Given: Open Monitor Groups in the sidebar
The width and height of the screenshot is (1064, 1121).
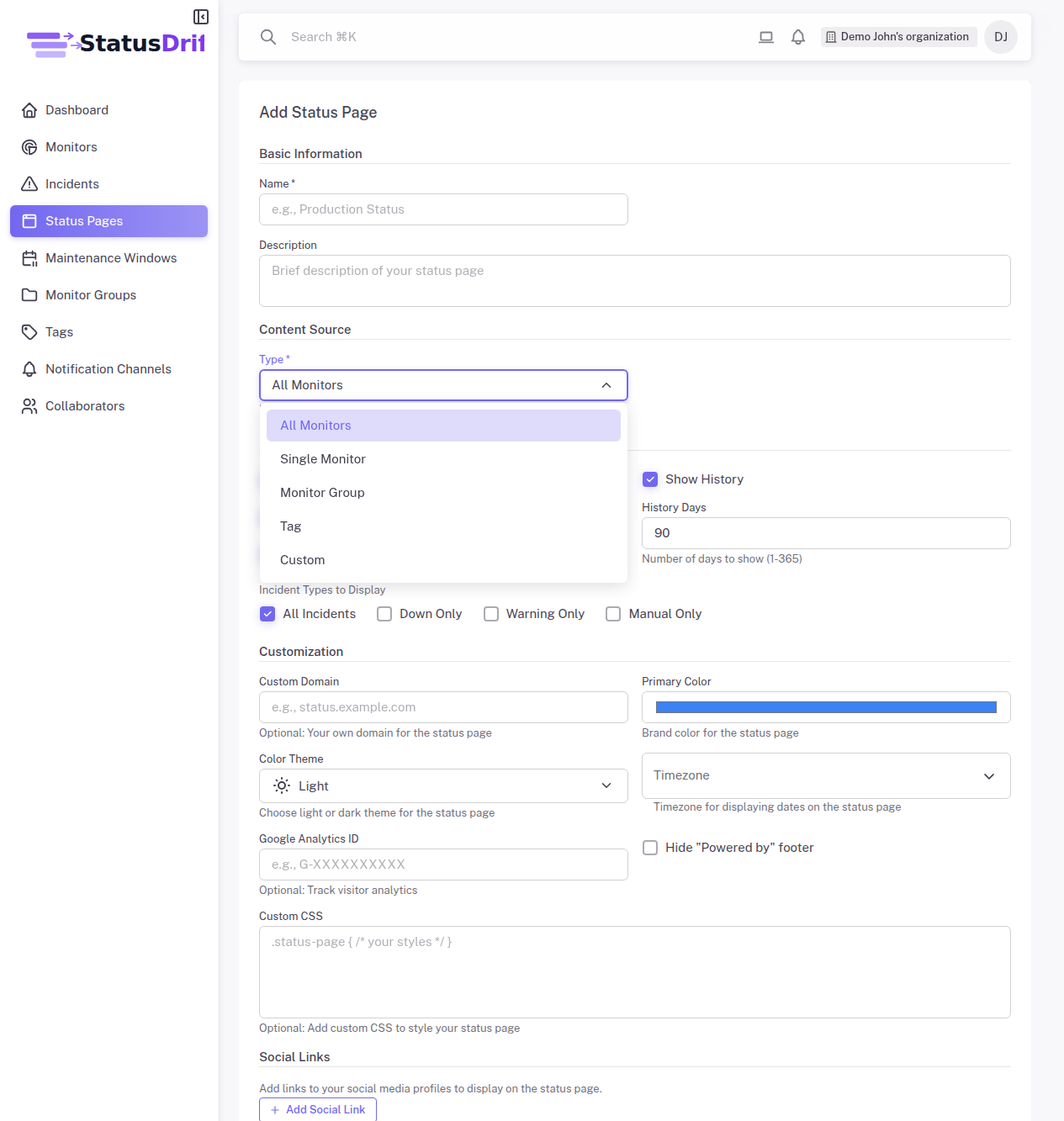Looking at the screenshot, I should coord(90,294).
